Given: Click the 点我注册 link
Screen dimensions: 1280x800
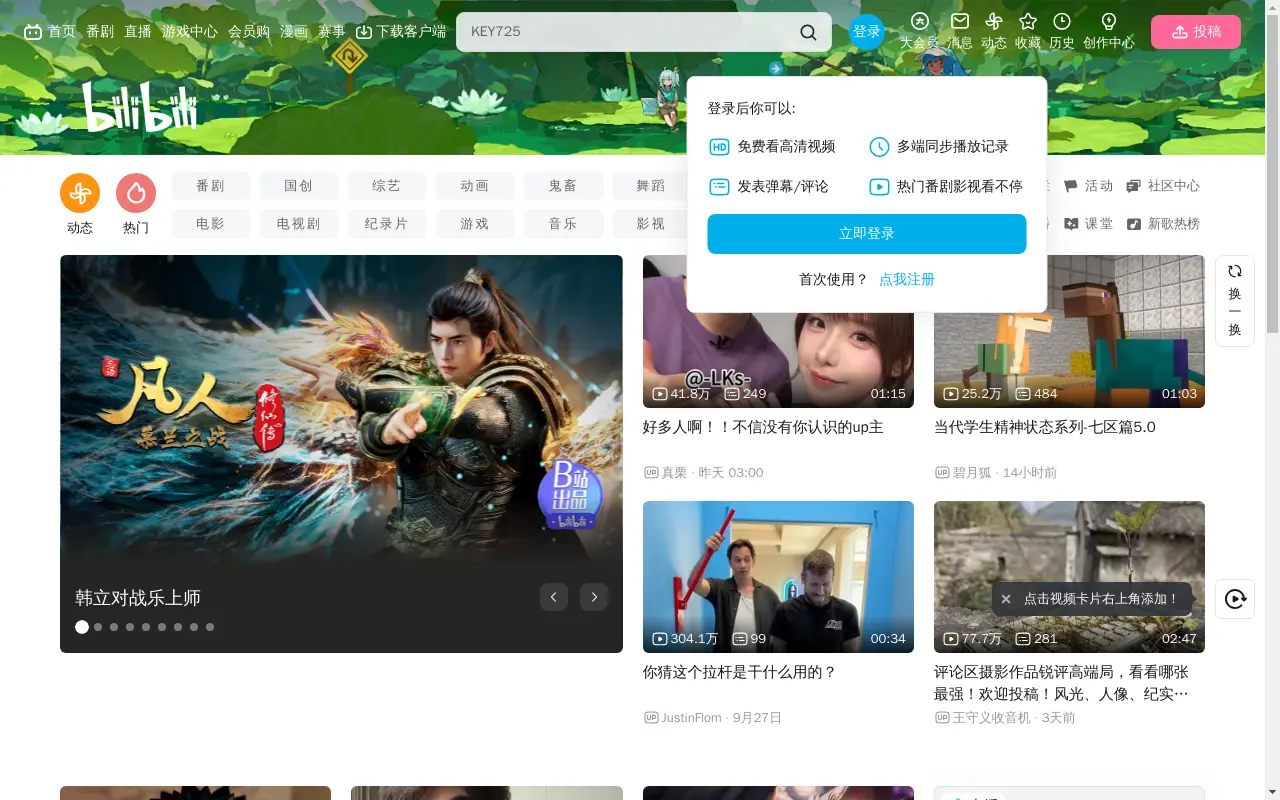Looking at the screenshot, I should click(907, 280).
